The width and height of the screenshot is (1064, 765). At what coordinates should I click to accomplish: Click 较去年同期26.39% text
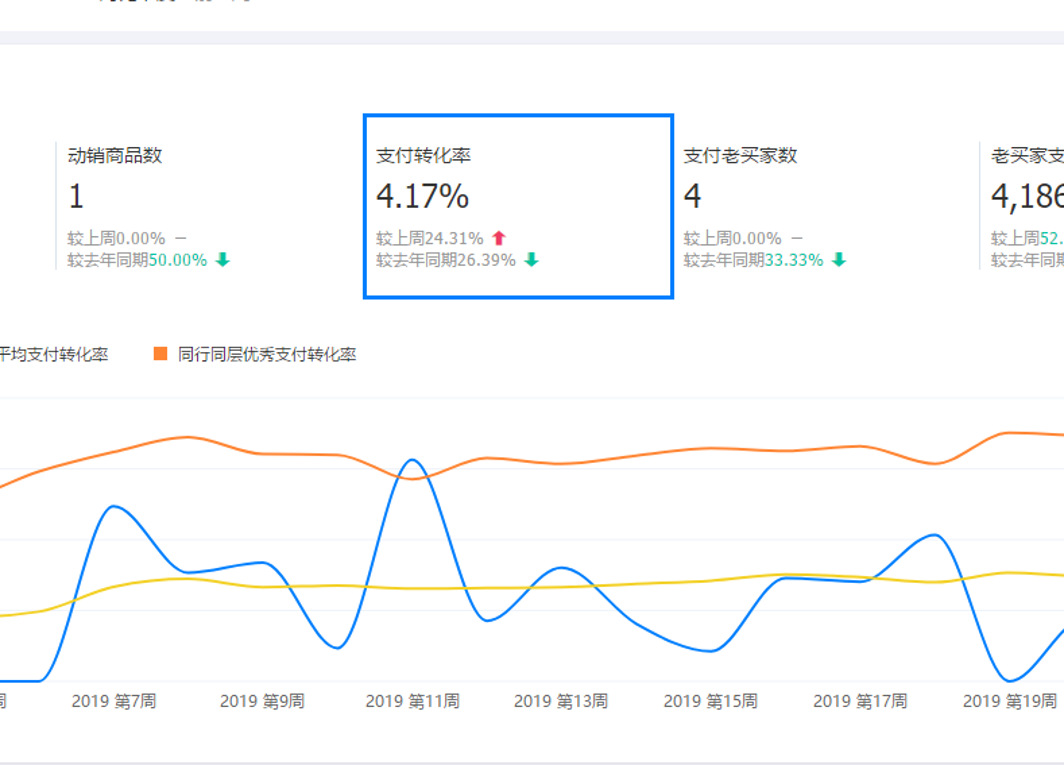(x=446, y=260)
